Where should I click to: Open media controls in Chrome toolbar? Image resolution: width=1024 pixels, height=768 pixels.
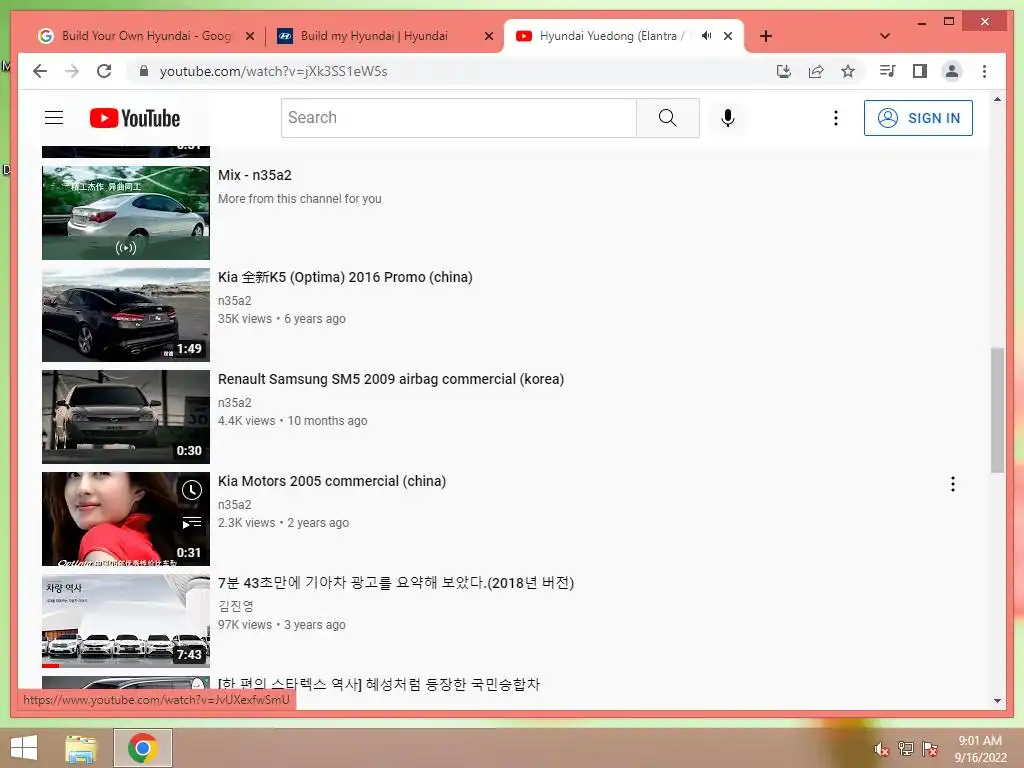click(887, 71)
